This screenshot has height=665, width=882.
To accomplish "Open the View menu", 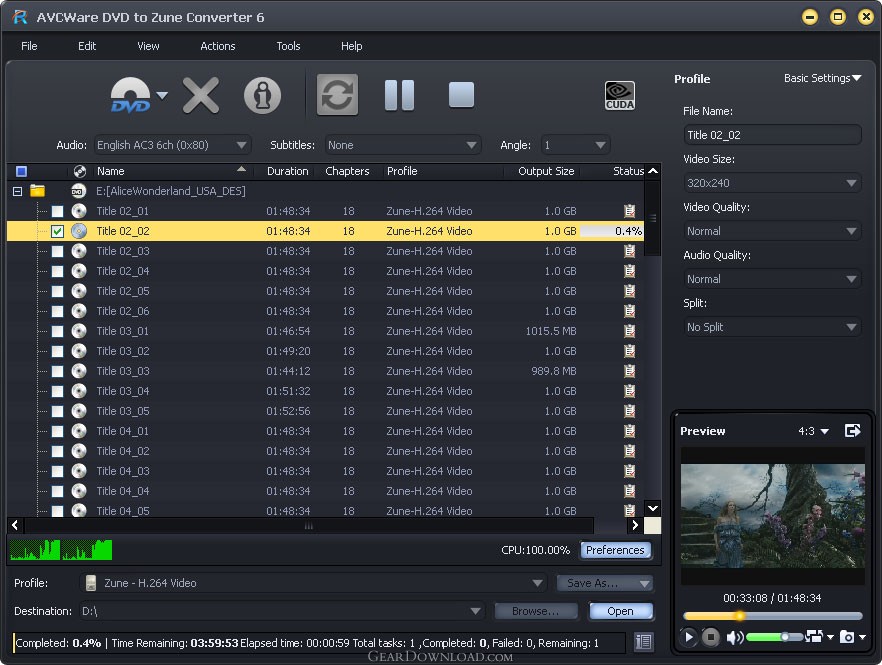I will [148, 46].
